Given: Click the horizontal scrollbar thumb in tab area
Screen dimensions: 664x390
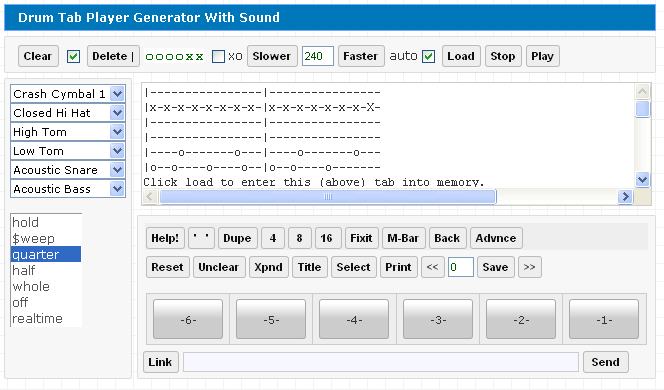Looking at the screenshot, I should click(x=328, y=196).
